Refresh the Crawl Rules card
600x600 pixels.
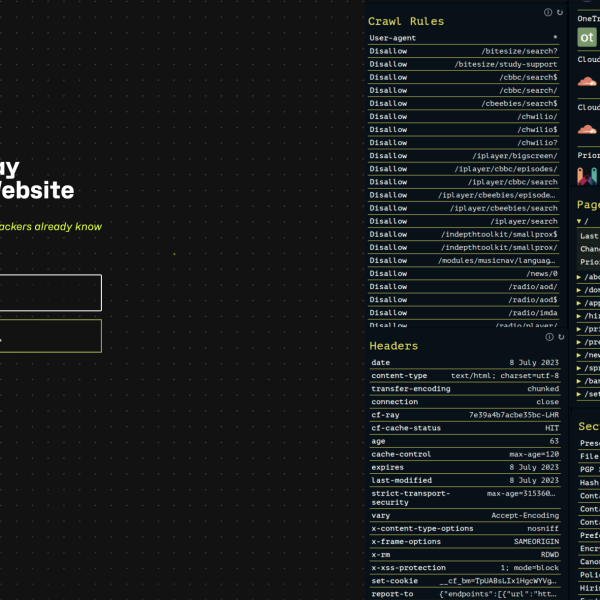coord(560,13)
